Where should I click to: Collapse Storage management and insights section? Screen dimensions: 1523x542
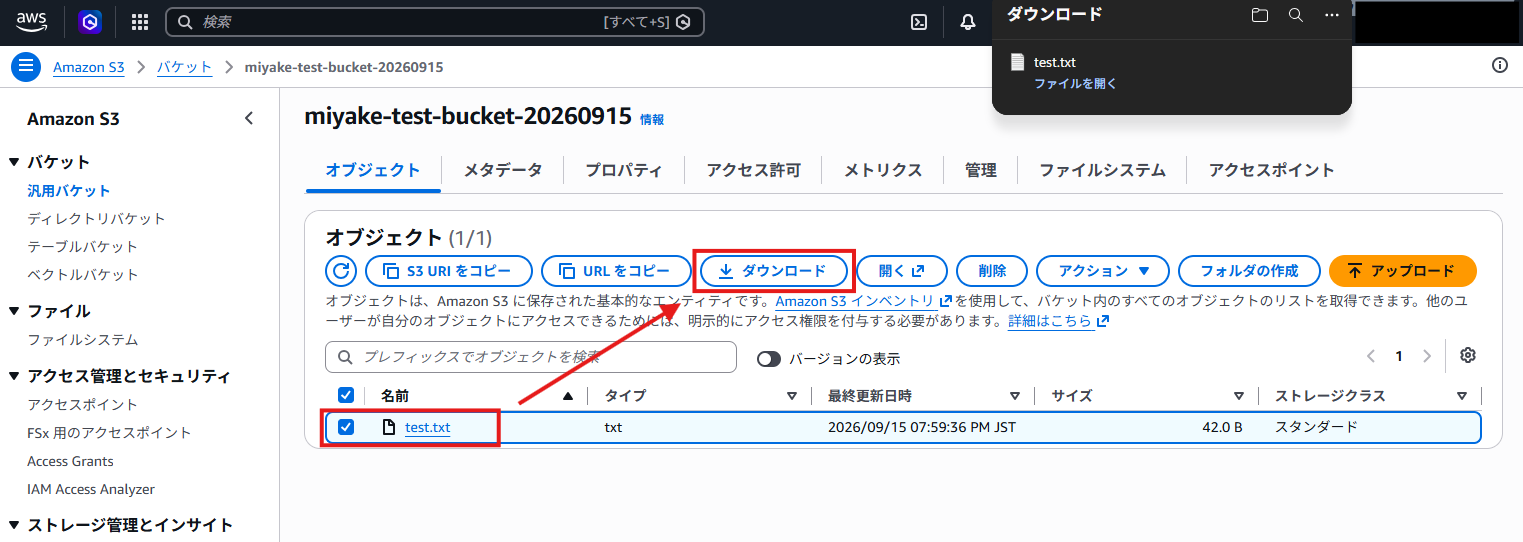pyautogui.click(x=14, y=525)
